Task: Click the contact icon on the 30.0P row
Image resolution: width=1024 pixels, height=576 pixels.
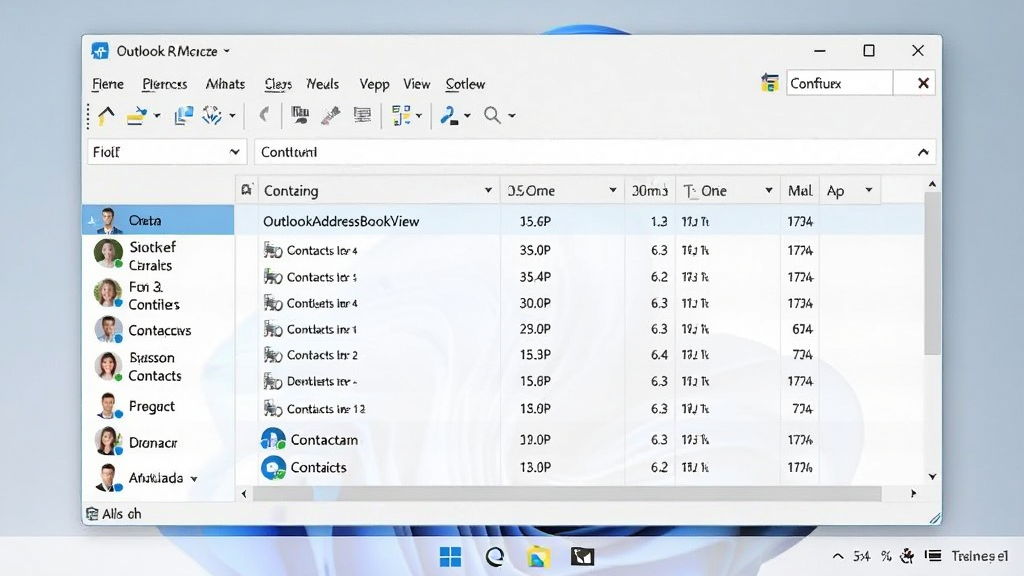Action: tap(273, 303)
